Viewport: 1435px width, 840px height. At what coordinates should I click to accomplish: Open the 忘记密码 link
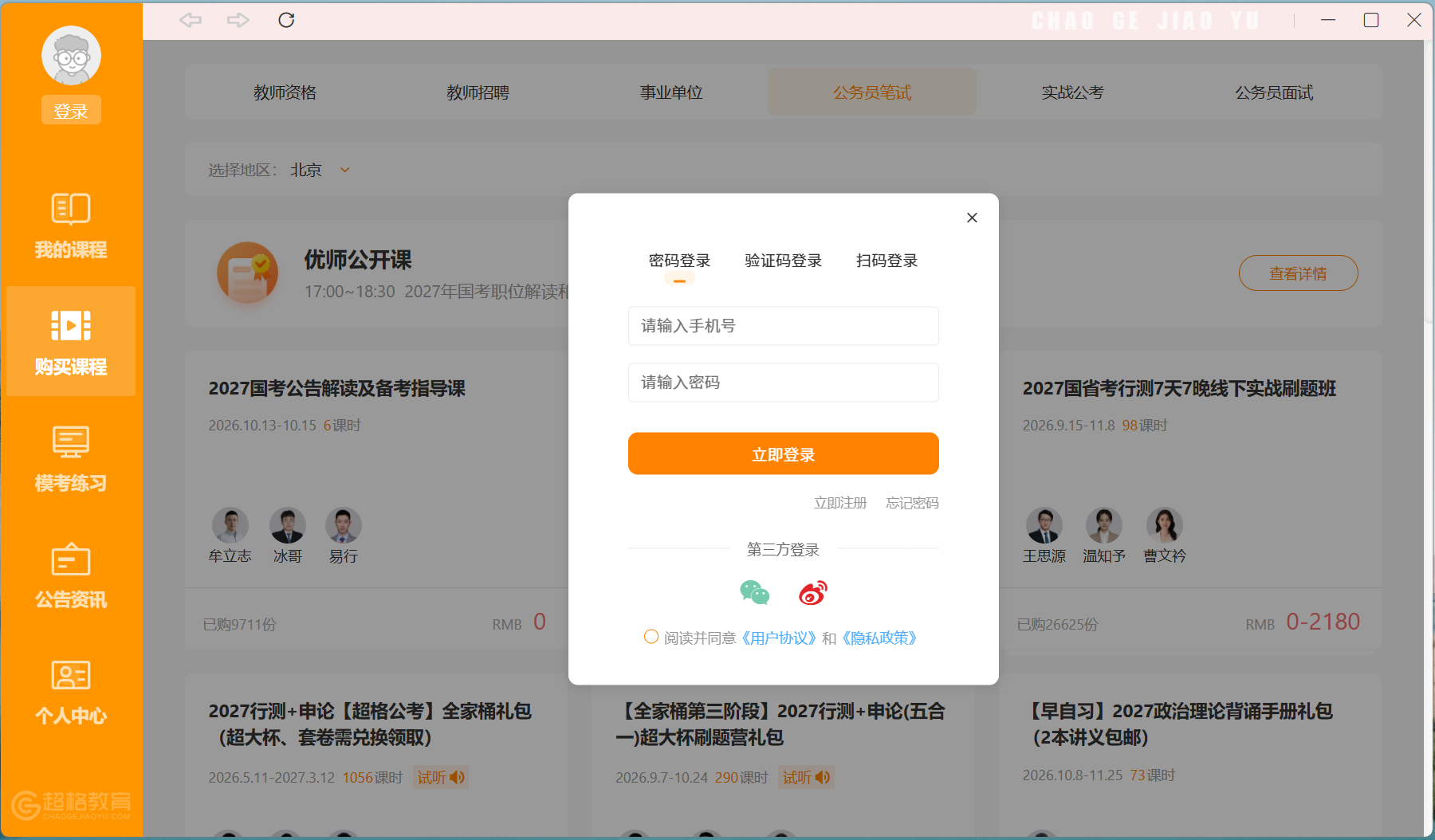[912, 503]
